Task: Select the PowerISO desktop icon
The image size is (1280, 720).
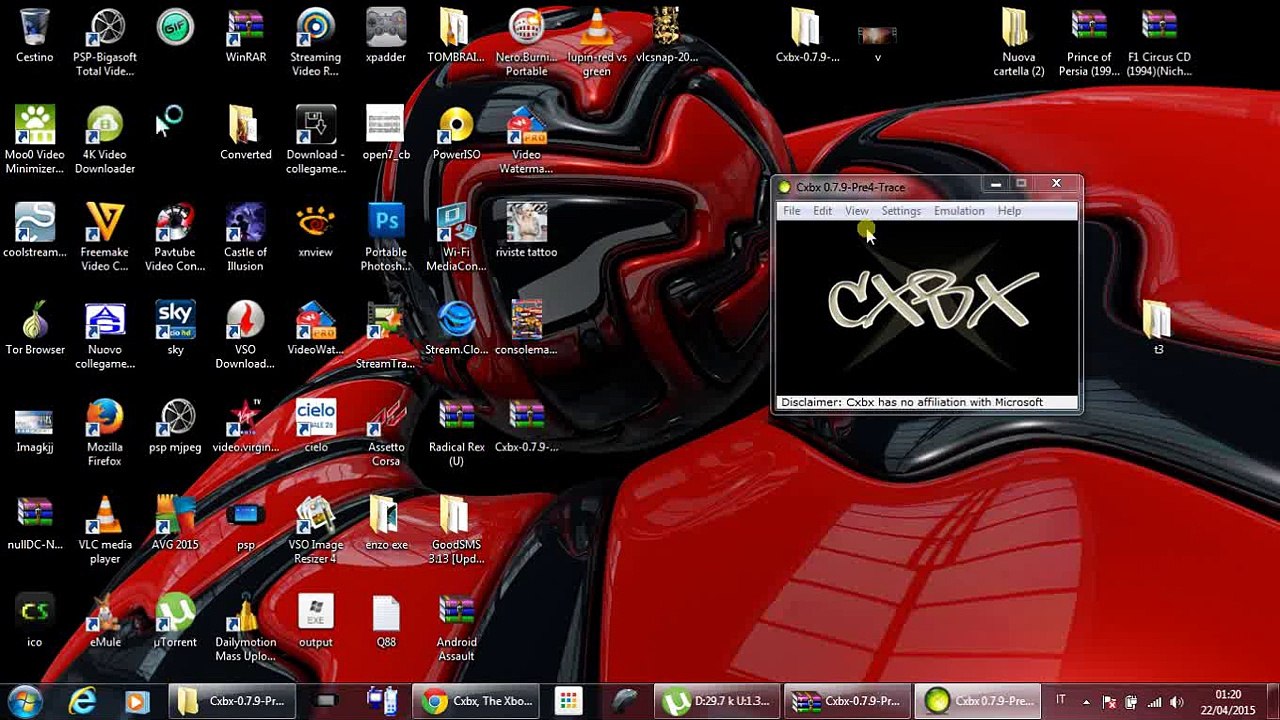Action: tap(456, 134)
